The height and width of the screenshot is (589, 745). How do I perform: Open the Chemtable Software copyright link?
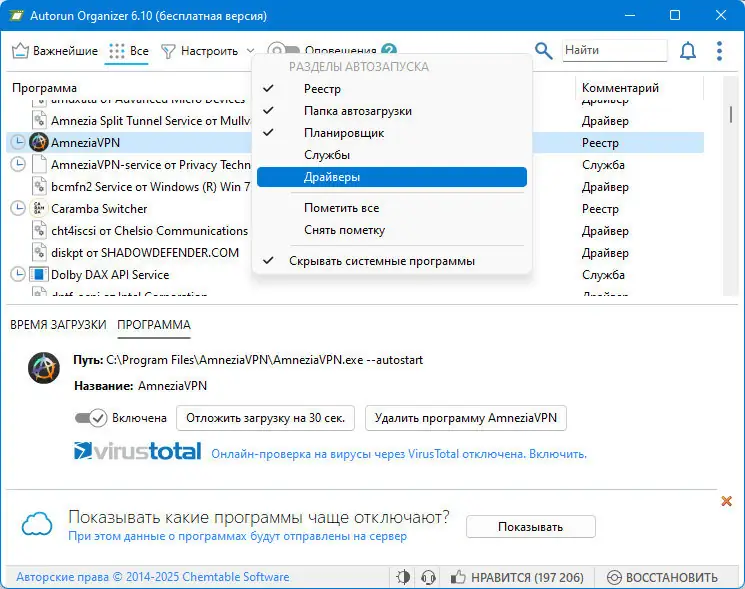pos(153,577)
